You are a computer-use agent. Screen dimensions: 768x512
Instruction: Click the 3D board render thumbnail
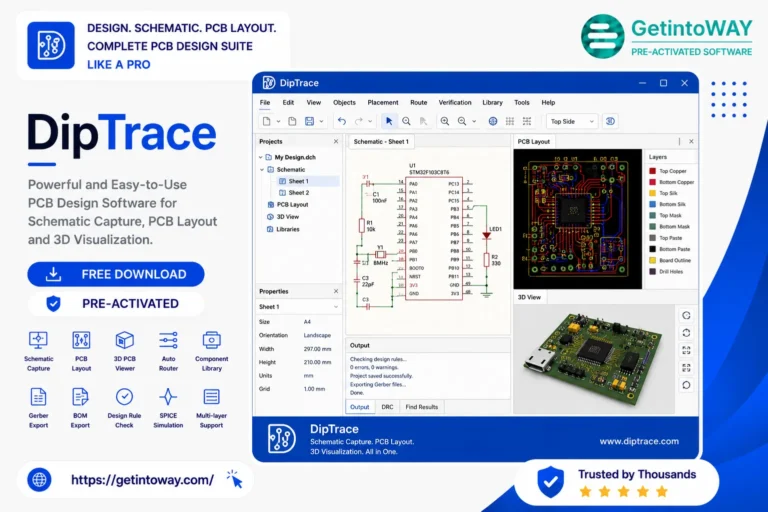(594, 360)
